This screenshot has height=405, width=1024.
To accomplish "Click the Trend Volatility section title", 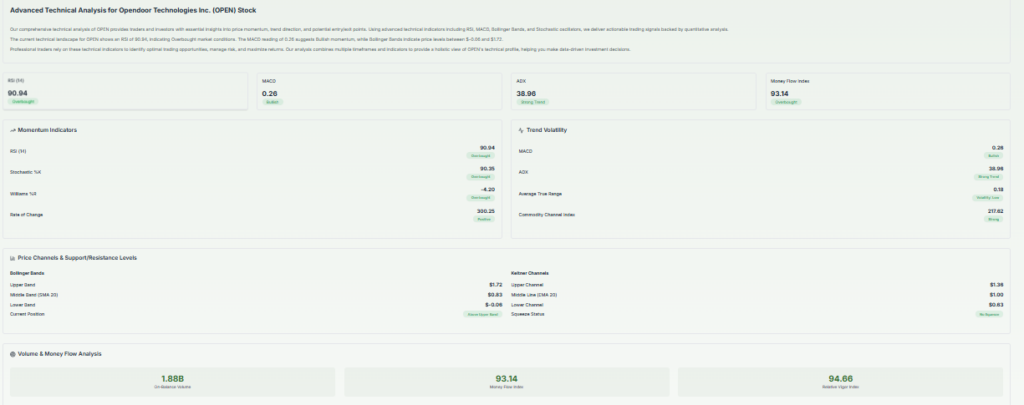I will [547, 131].
